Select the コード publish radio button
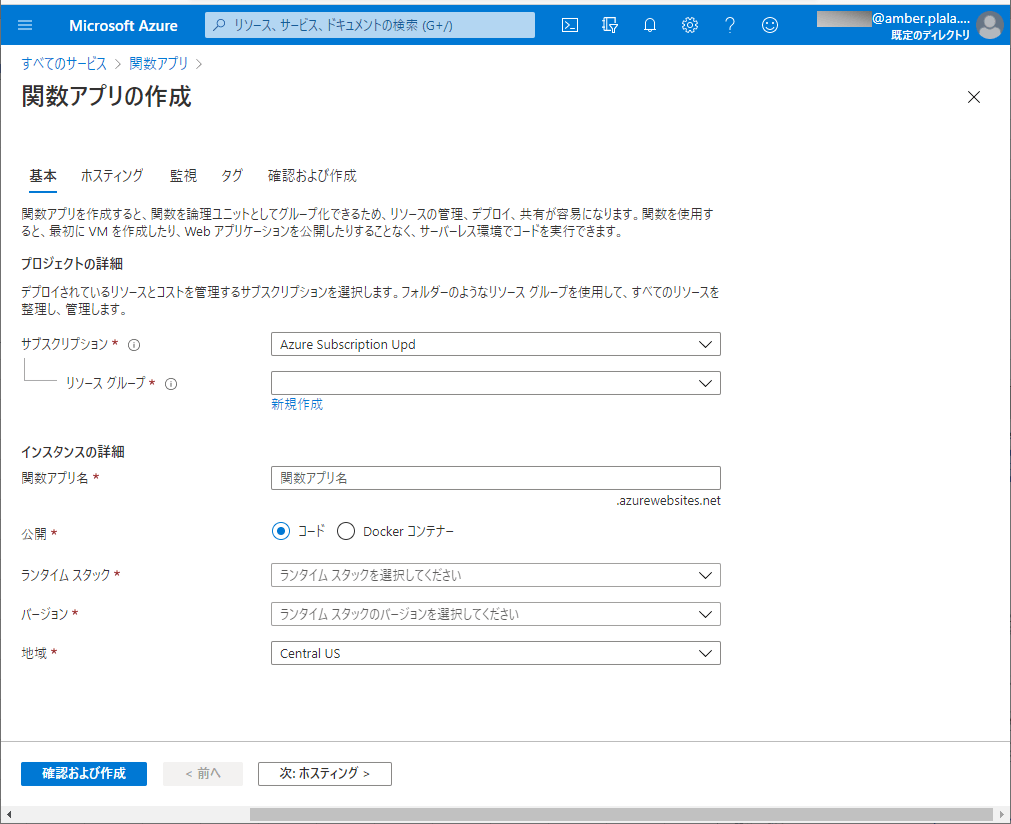This screenshot has width=1011, height=824. coord(281,532)
